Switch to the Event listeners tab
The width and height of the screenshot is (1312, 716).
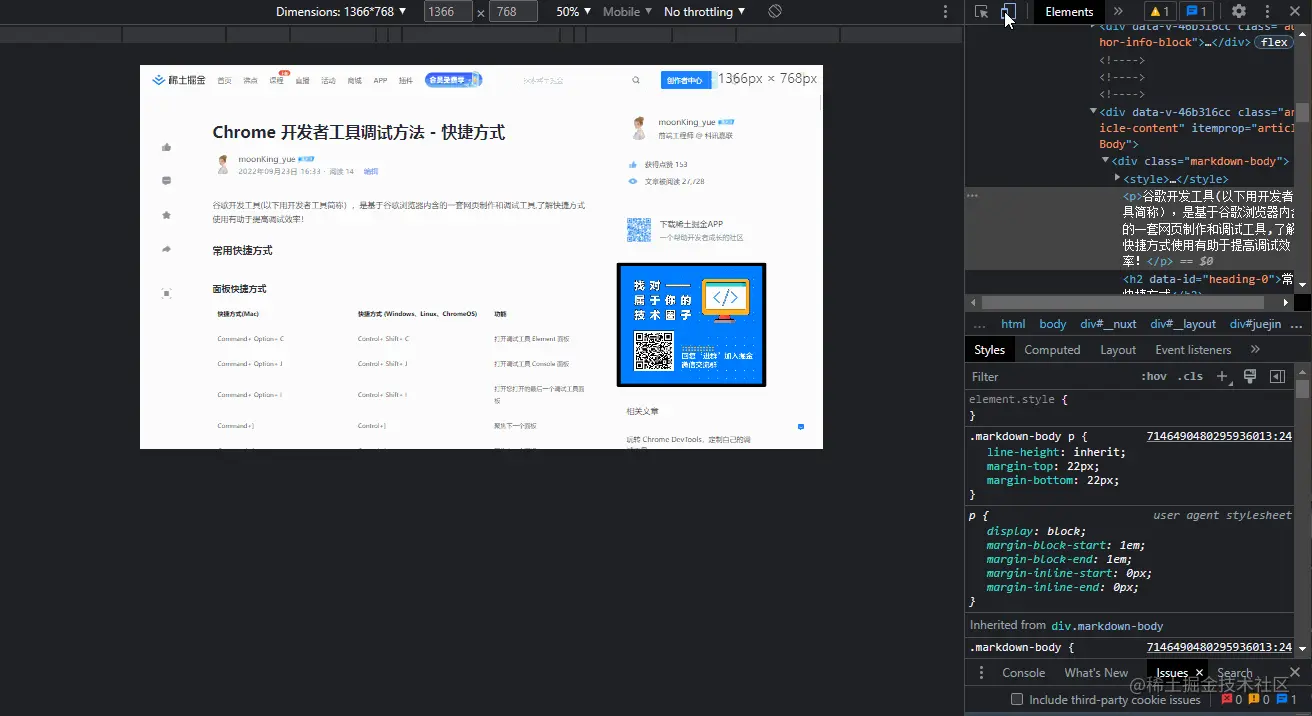[x=1193, y=350]
